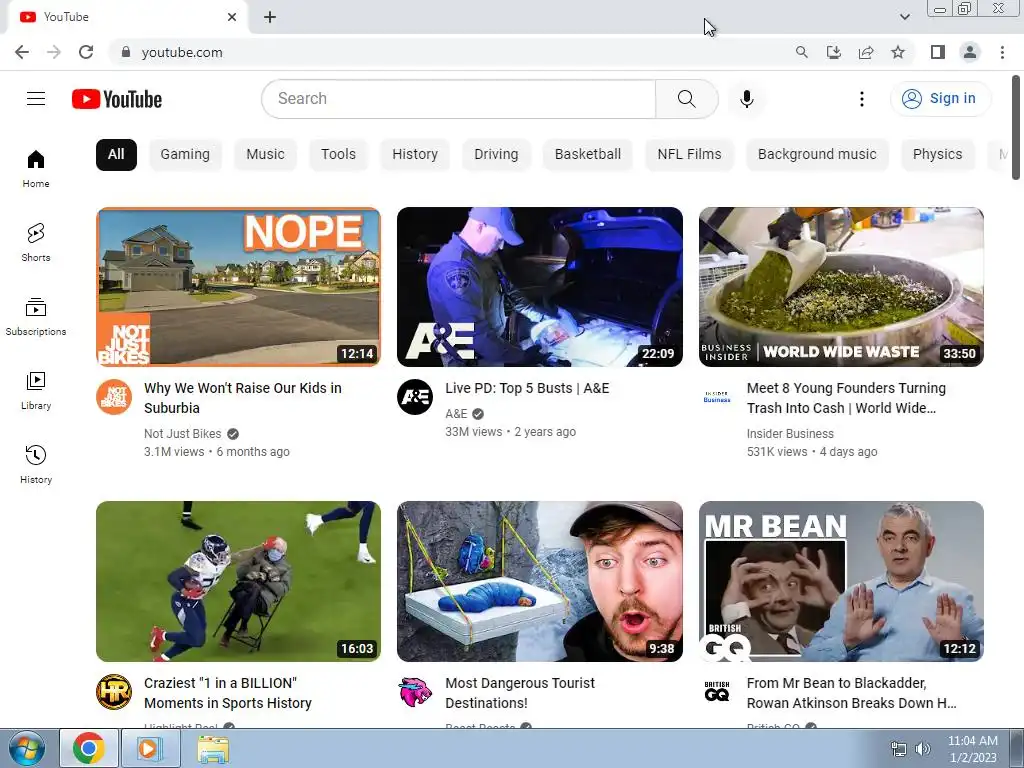Toggle the browser side panel

pyautogui.click(x=938, y=52)
